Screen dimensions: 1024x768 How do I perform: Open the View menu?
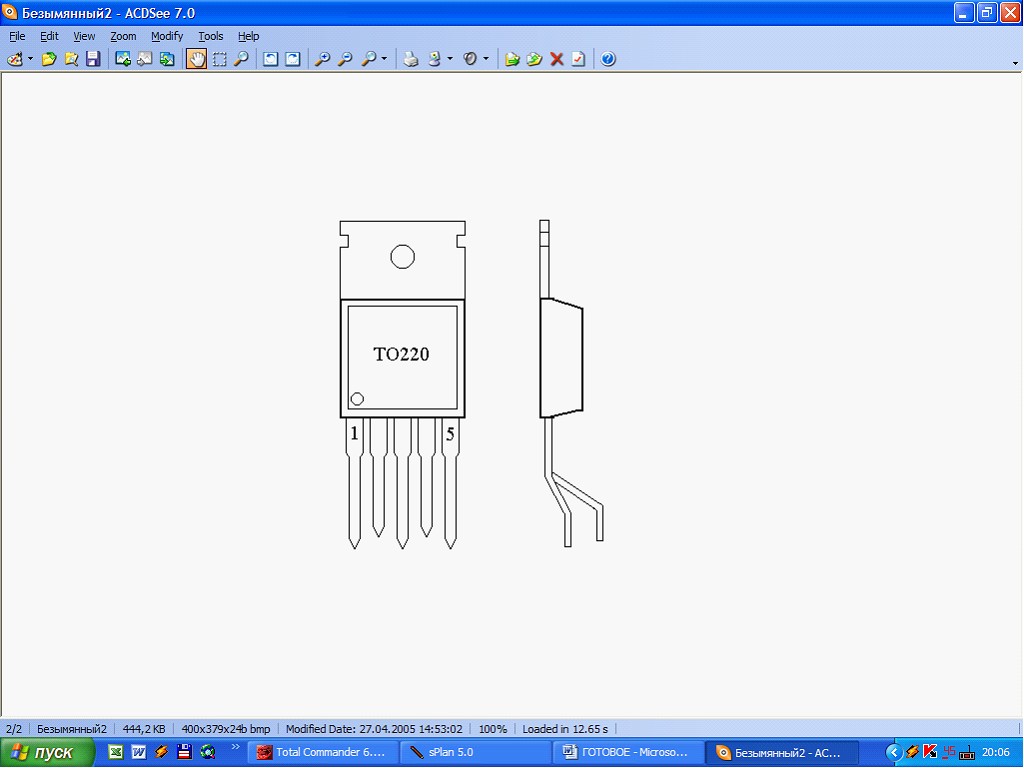click(84, 37)
